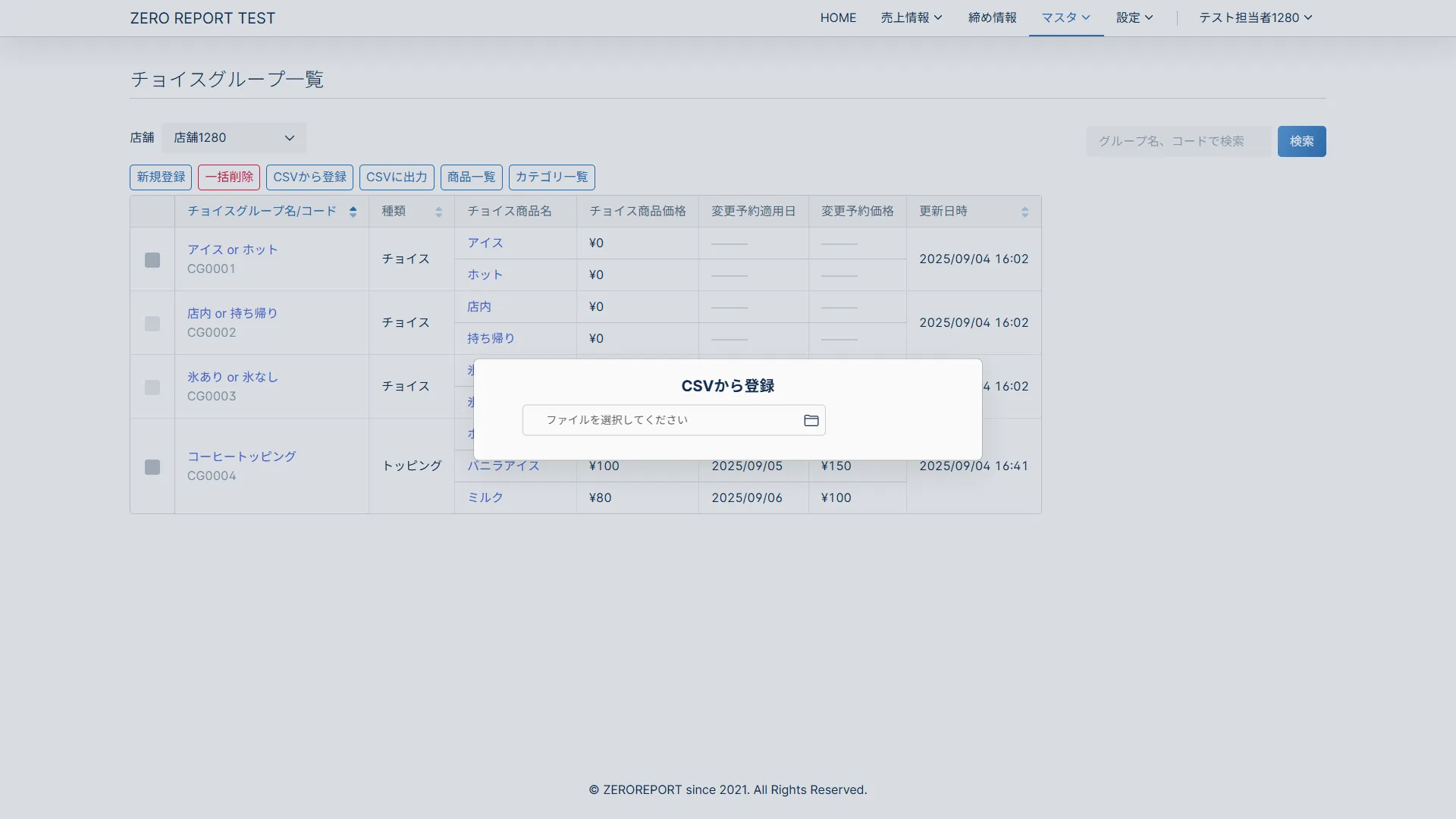Image resolution: width=1456 pixels, height=819 pixels.
Task: Check the コーヒートッピング row checkbox
Action: [152, 467]
